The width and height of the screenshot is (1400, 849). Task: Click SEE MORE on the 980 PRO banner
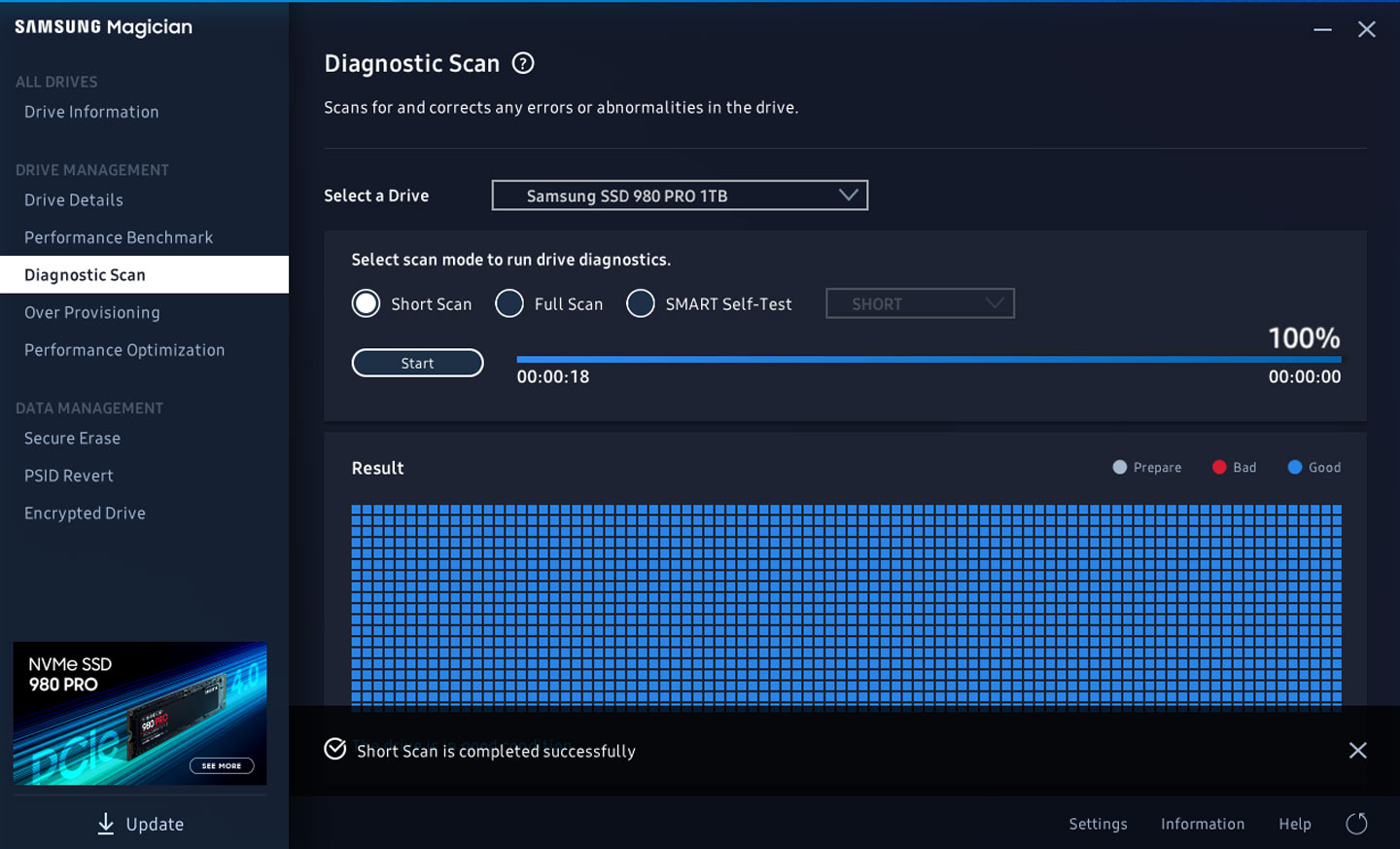[x=222, y=765]
